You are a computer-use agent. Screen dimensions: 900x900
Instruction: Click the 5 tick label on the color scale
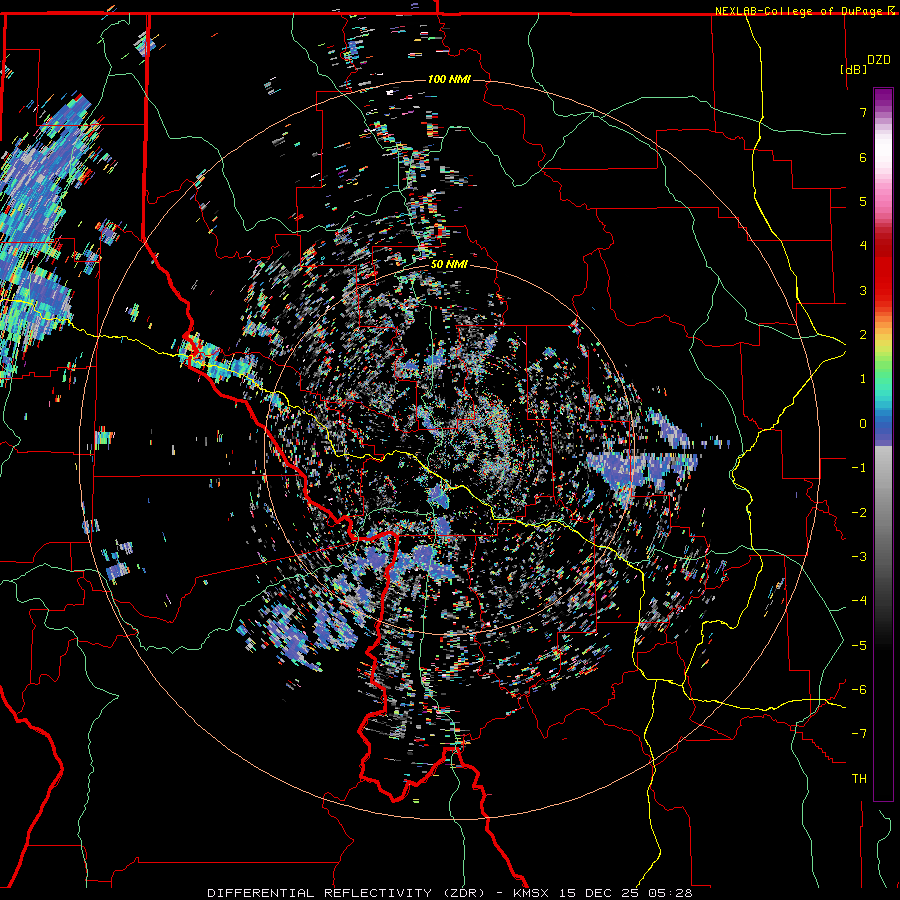863,201
